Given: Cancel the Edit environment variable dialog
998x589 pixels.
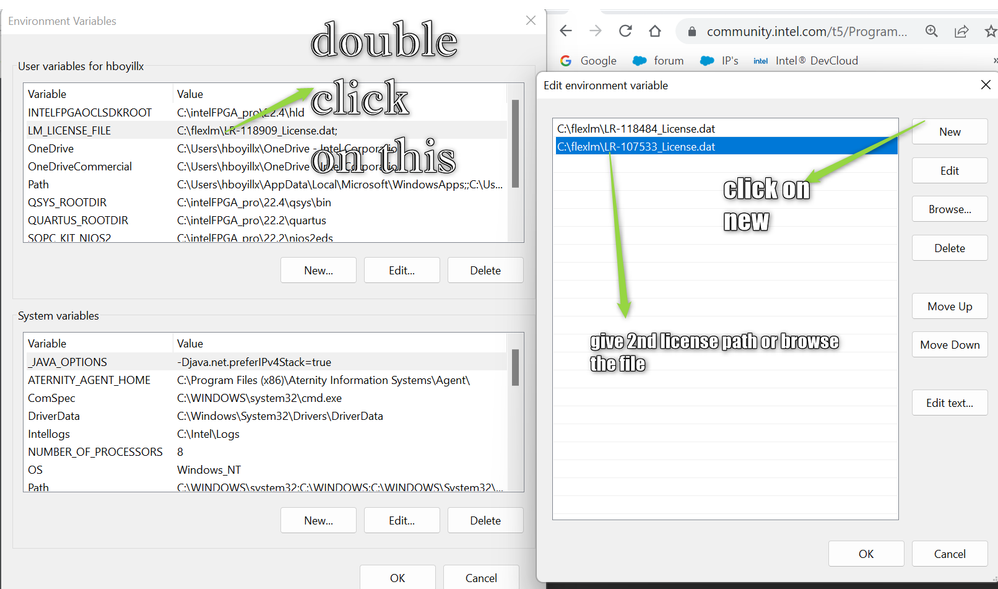Looking at the screenshot, I should [950, 554].
